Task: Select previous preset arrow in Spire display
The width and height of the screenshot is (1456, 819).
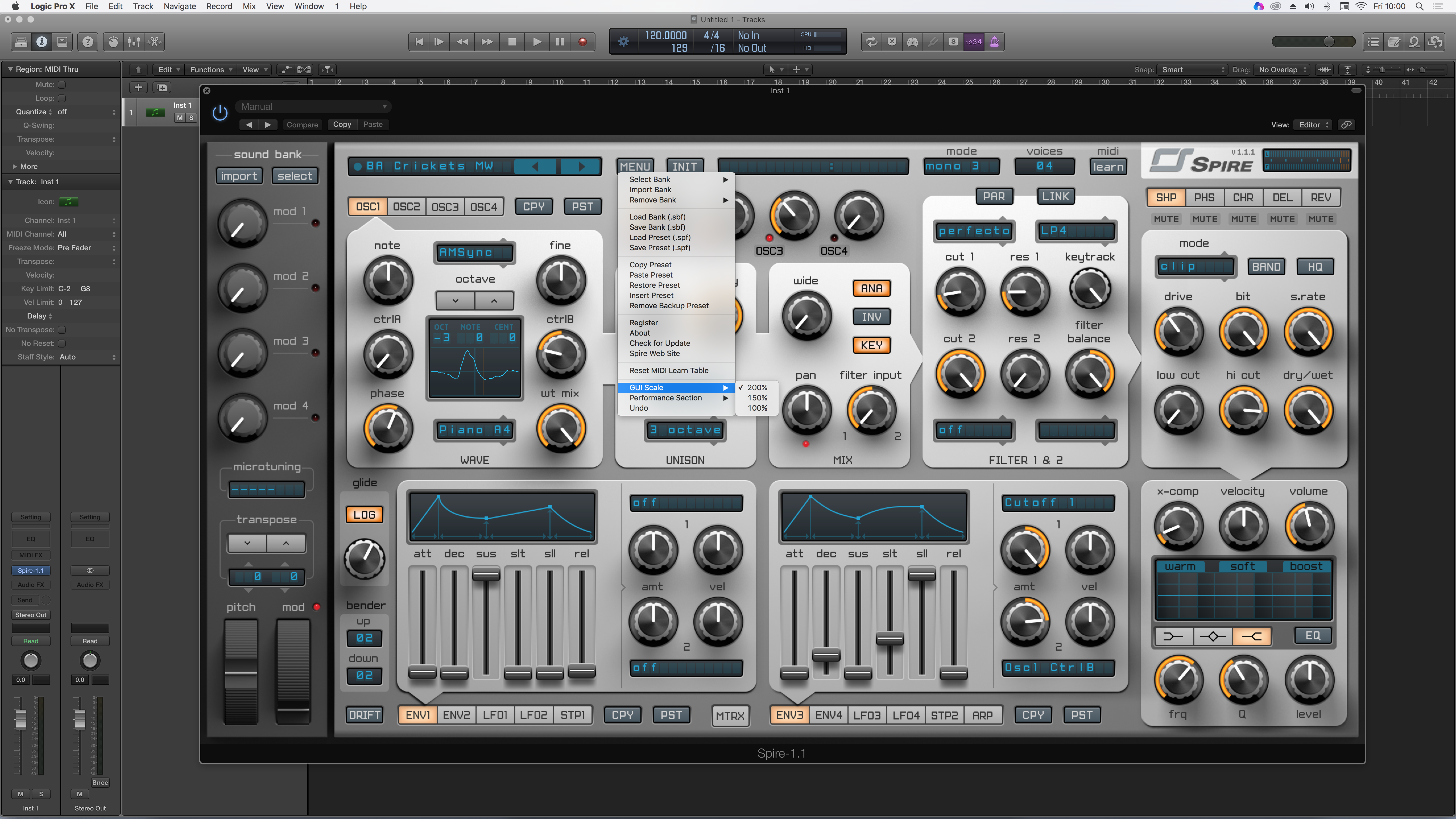Action: pyautogui.click(x=535, y=166)
